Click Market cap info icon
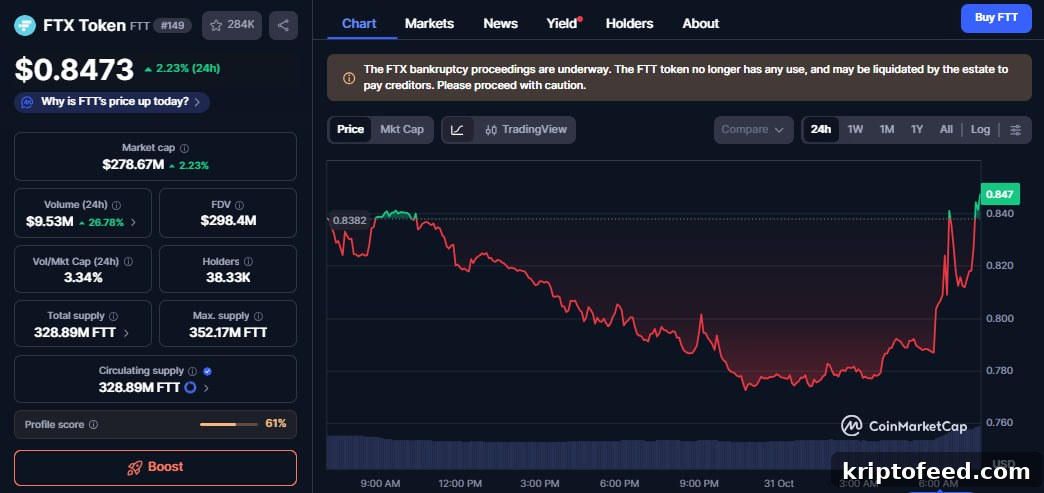 [184, 148]
